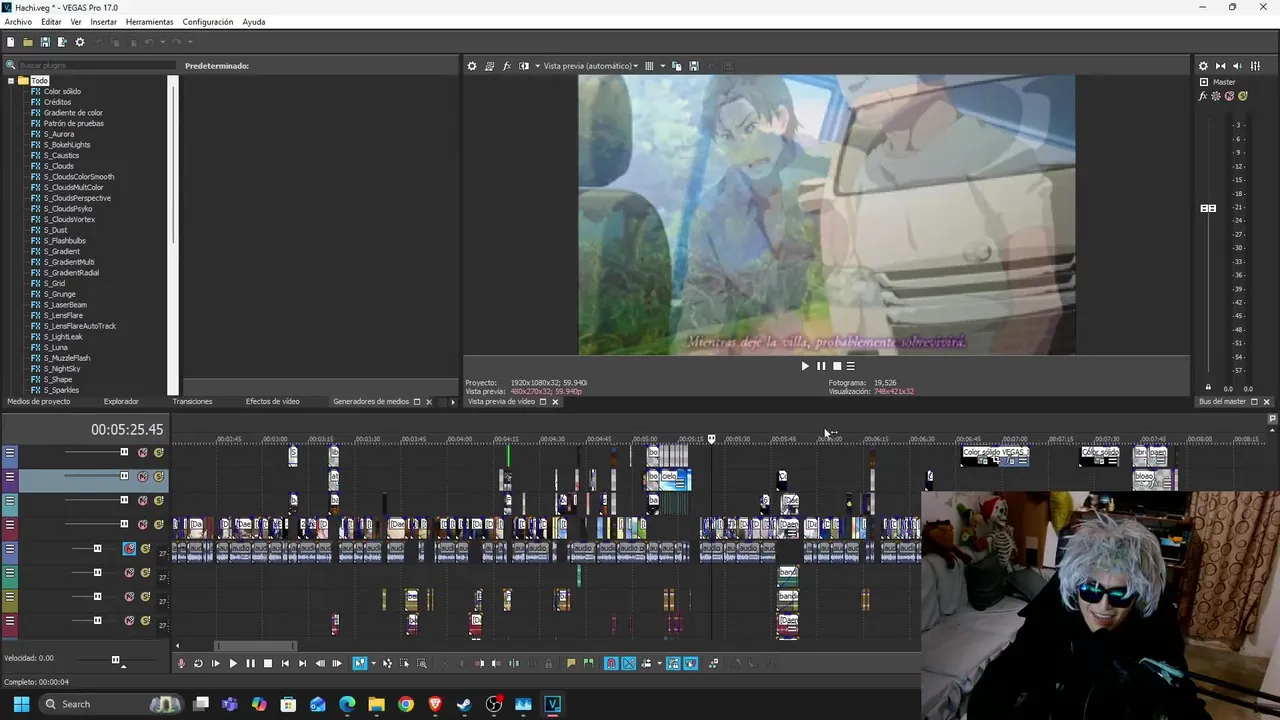Screen dimensions: 1280x720
Task: Save preview snapshot to file
Action: pos(694,66)
